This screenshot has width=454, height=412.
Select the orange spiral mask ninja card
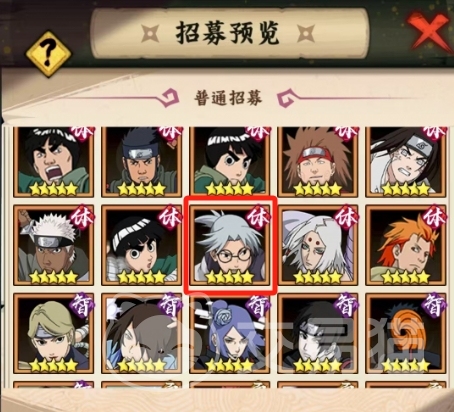406,333
